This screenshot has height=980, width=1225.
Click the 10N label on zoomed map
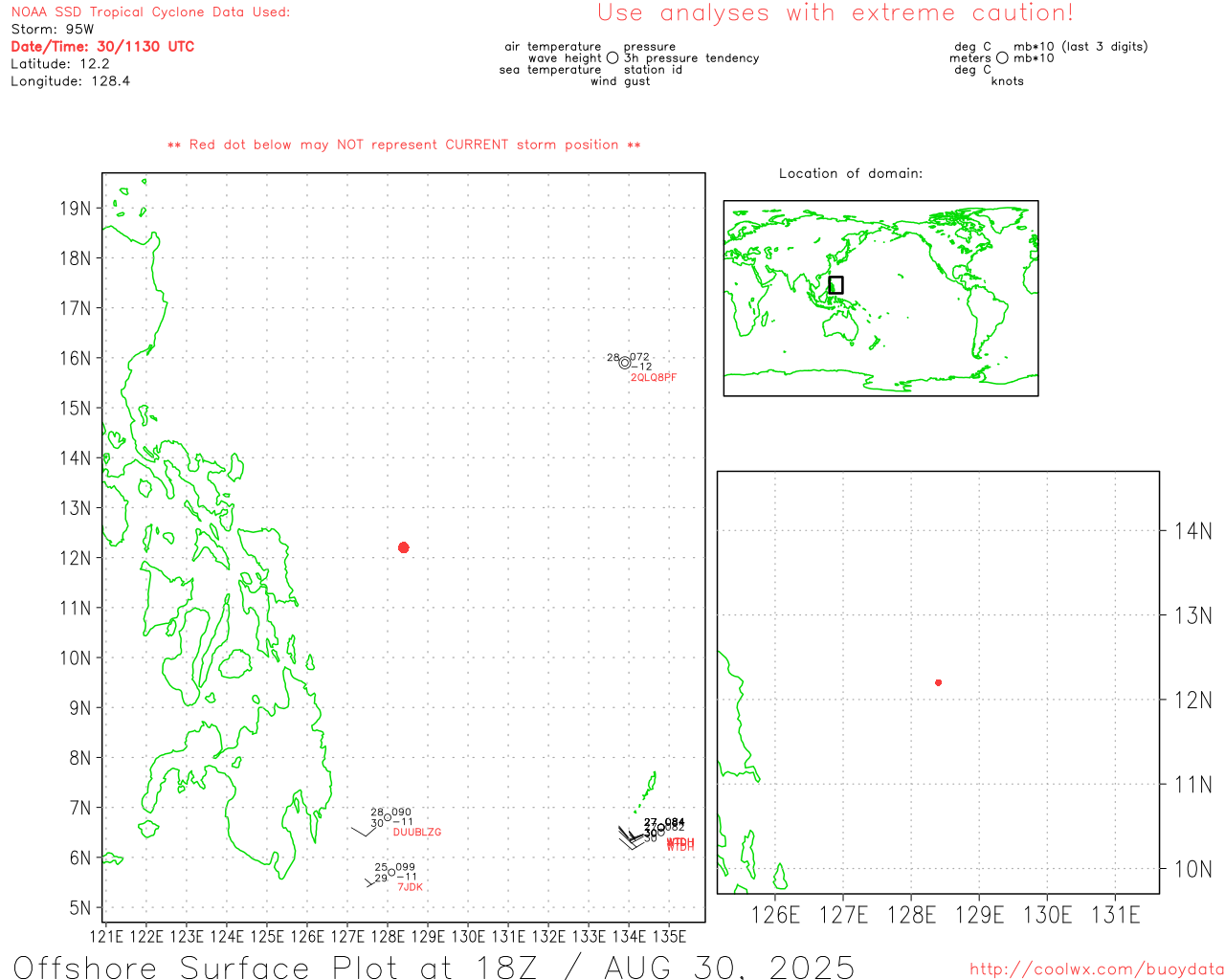click(x=1193, y=869)
